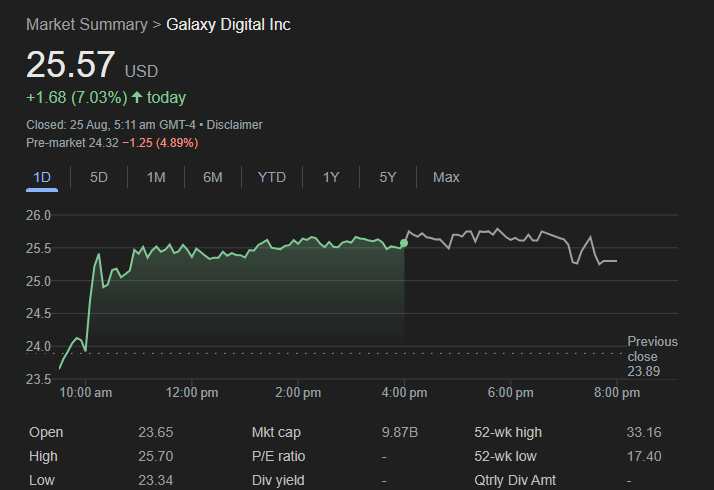Show the Max history chart
This screenshot has height=490, width=714.
[x=446, y=177]
